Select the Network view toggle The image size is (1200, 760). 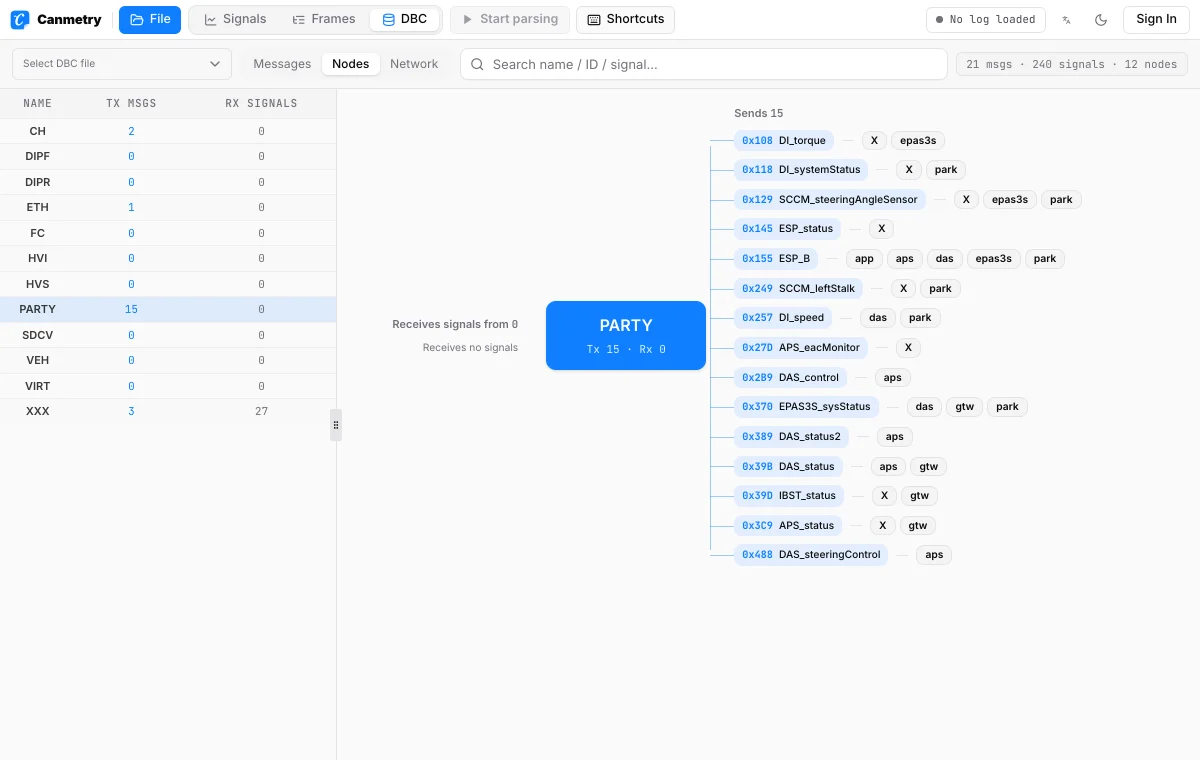(x=414, y=64)
